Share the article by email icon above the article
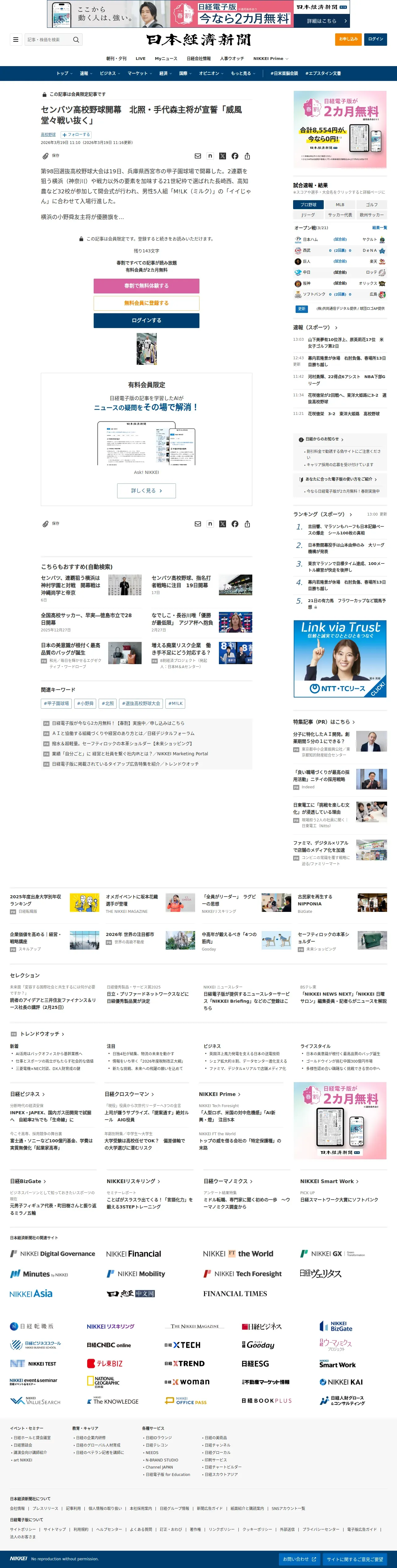Viewport: 397px width, 1568px height. point(197,156)
